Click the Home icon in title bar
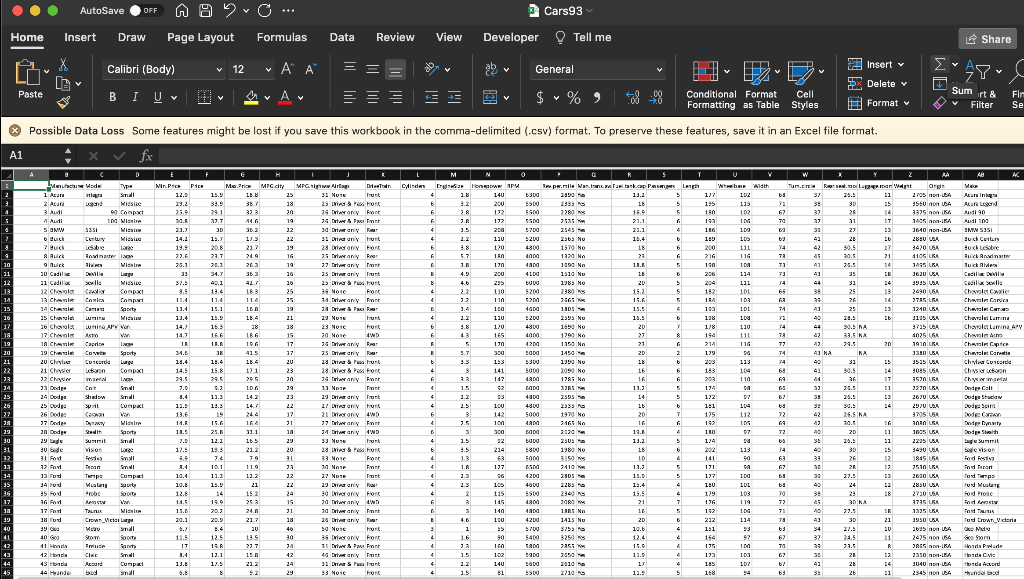Screen dimensions: 1024x579 (182, 10)
